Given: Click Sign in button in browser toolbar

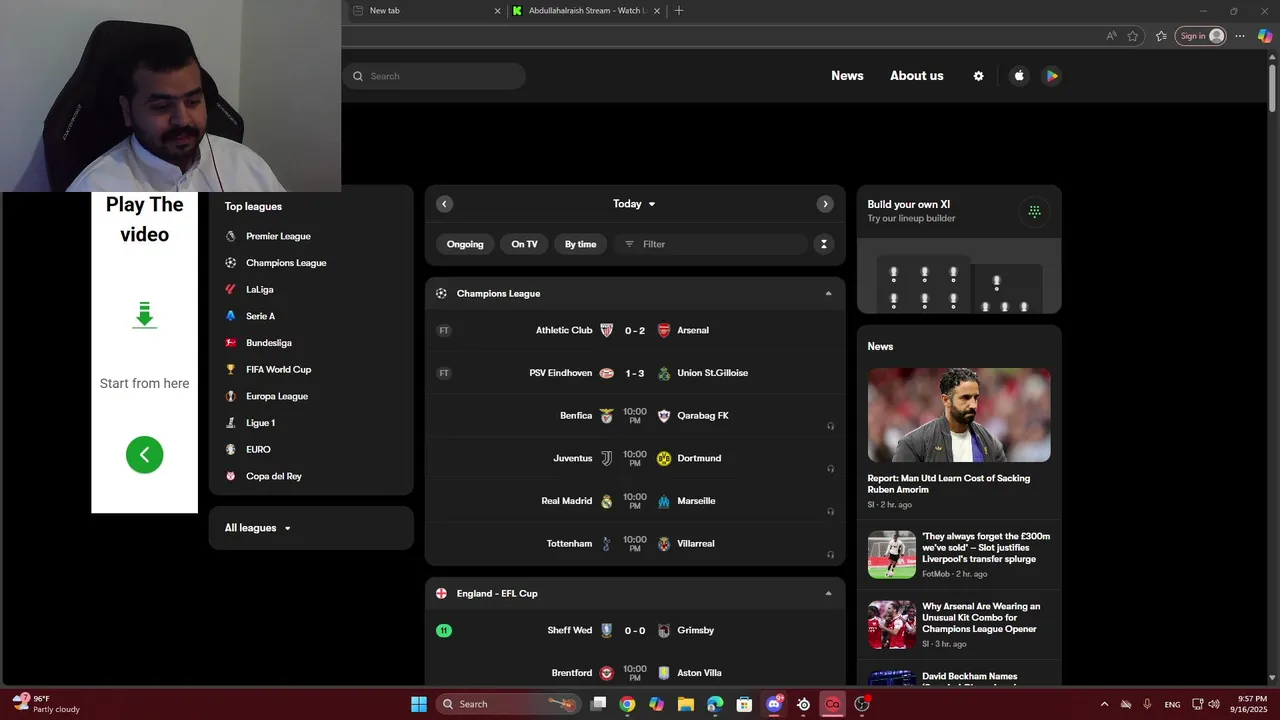Looking at the screenshot, I should pyautogui.click(x=1201, y=36).
